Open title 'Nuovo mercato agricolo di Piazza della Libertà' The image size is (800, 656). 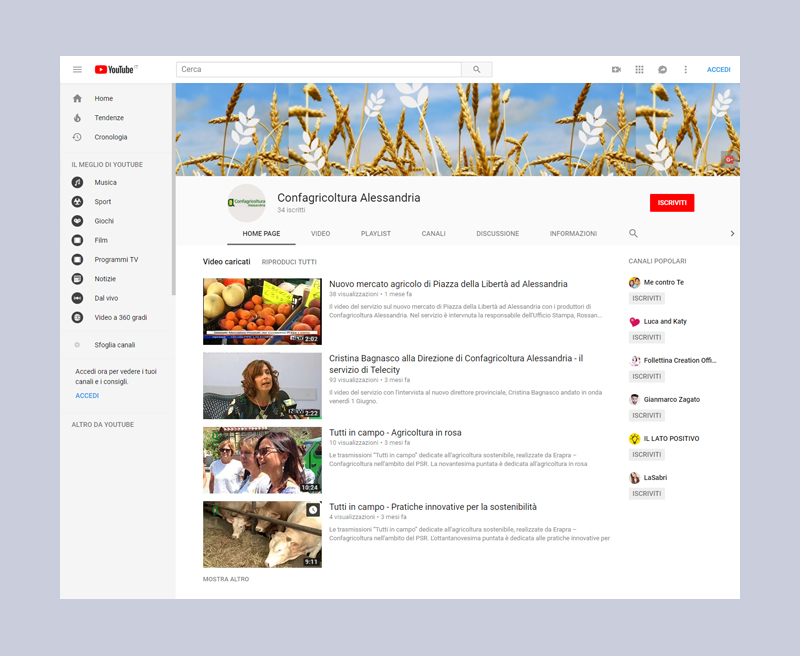click(448, 284)
